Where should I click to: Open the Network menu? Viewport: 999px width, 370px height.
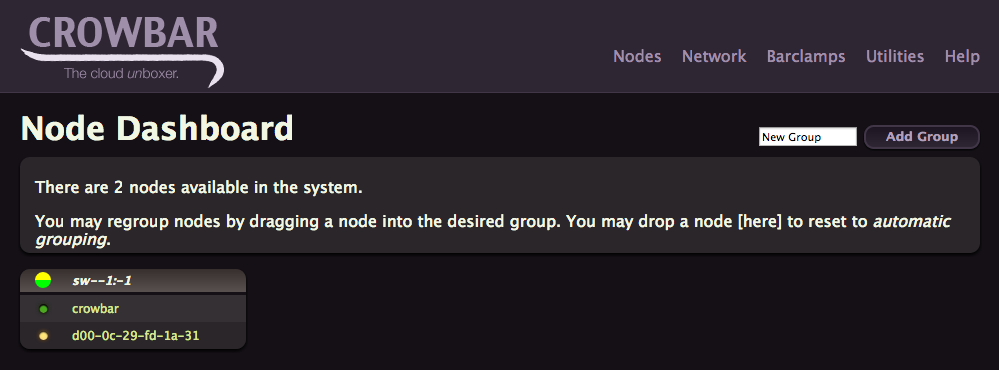[x=714, y=57]
